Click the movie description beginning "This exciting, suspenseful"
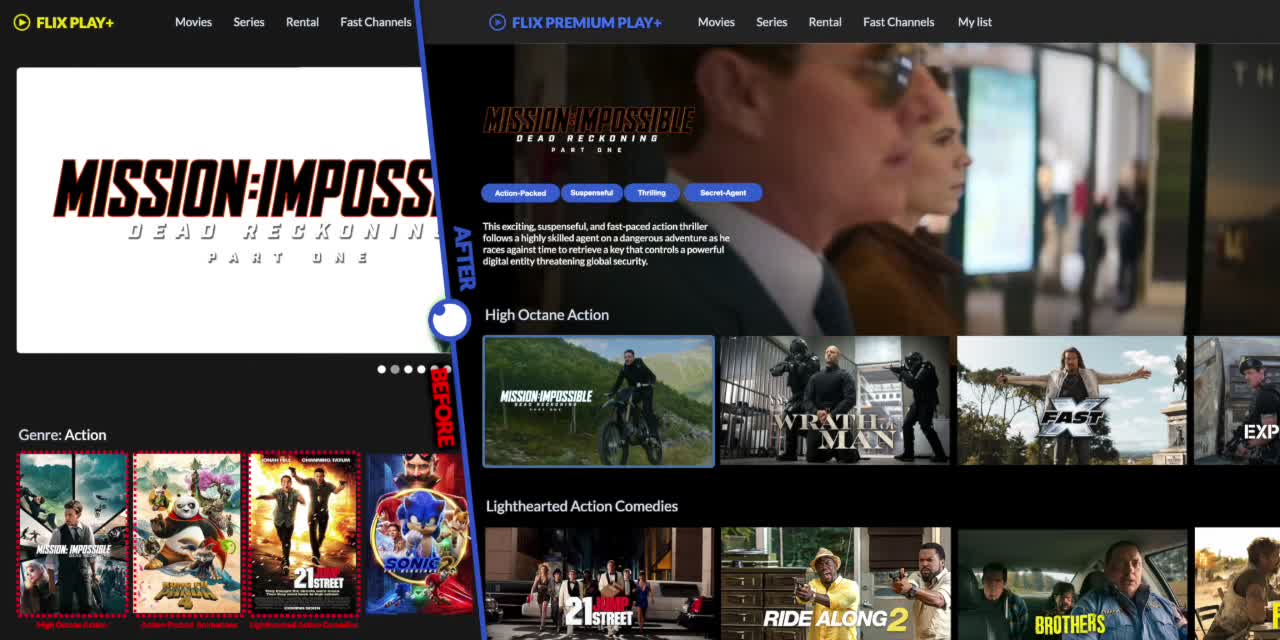1280x640 pixels. 606,244
